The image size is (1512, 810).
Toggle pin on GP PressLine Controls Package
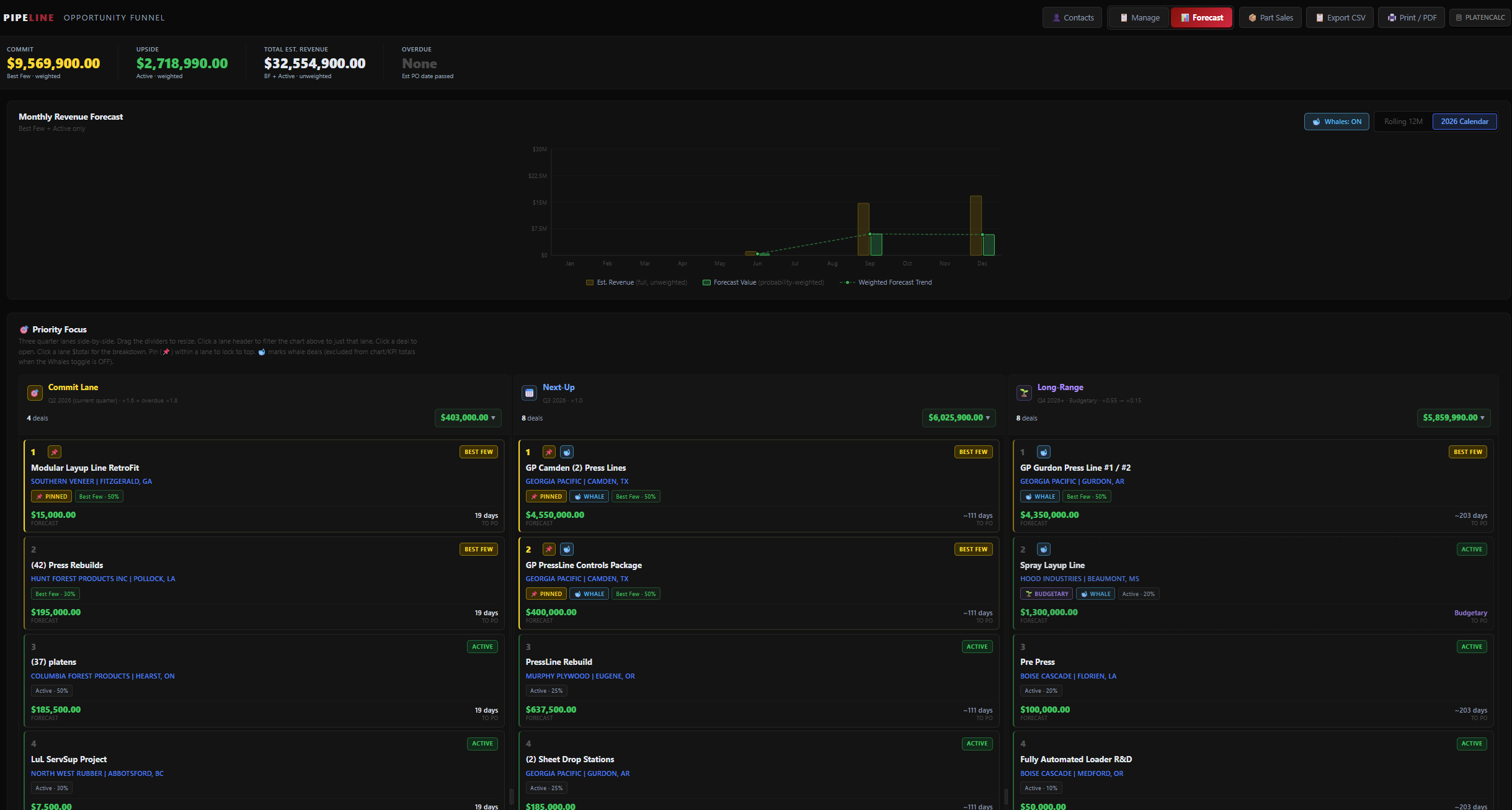[x=549, y=550]
